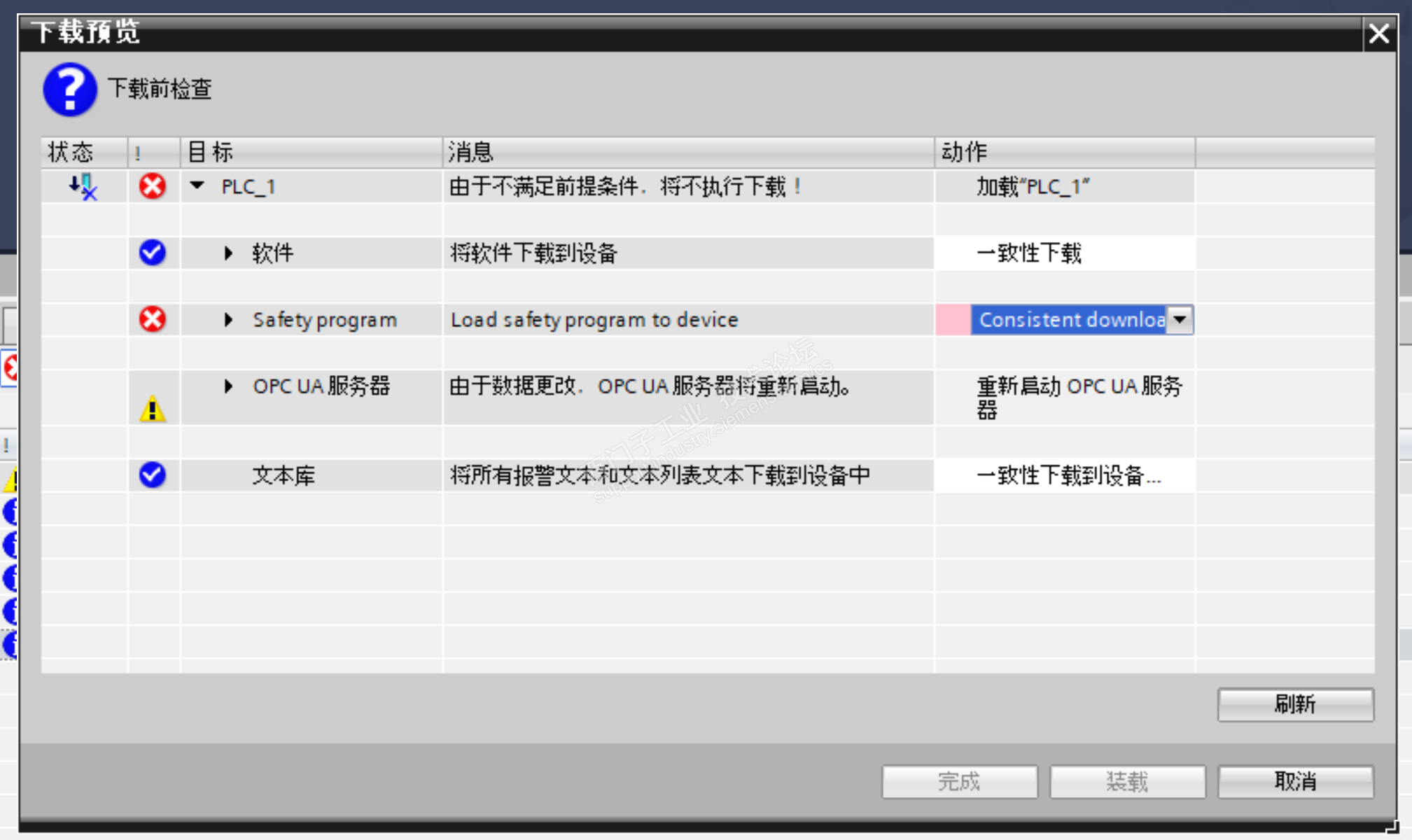The width and height of the screenshot is (1412, 840).
Task: Collapse the PLC_1 tree node
Action: [197, 185]
